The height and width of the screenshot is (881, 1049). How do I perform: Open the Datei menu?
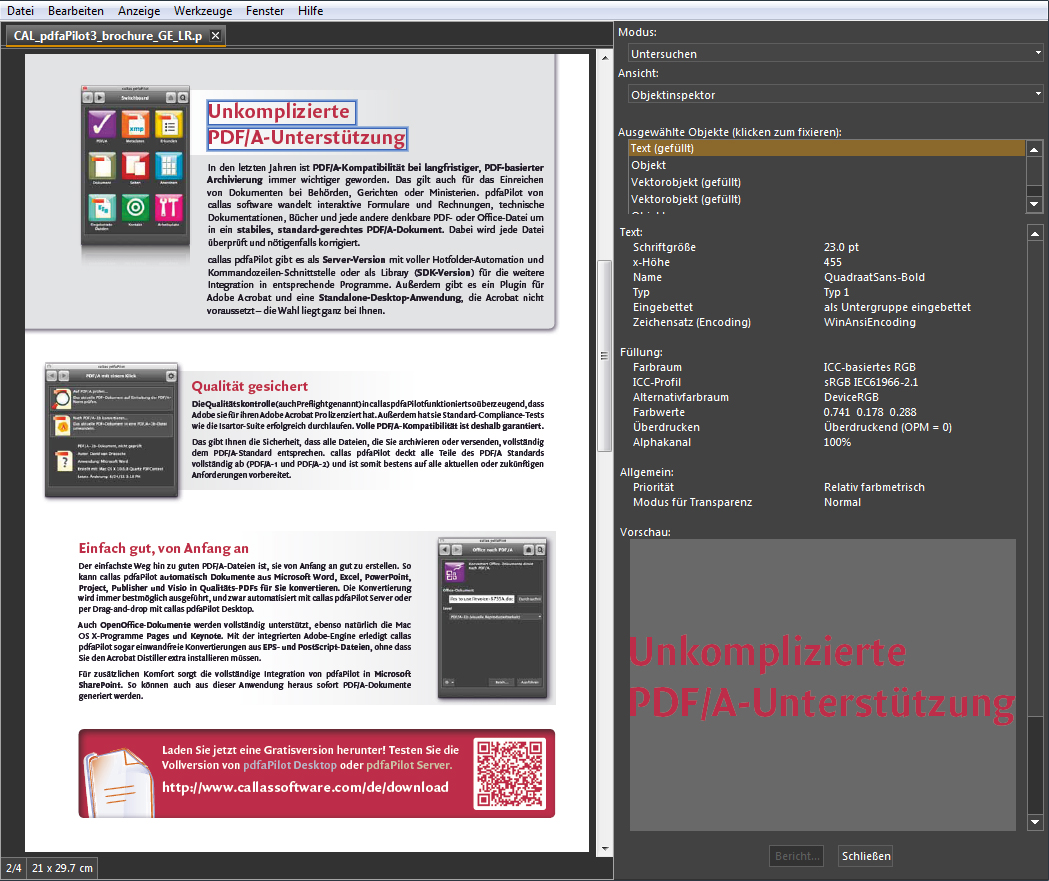click(x=20, y=11)
